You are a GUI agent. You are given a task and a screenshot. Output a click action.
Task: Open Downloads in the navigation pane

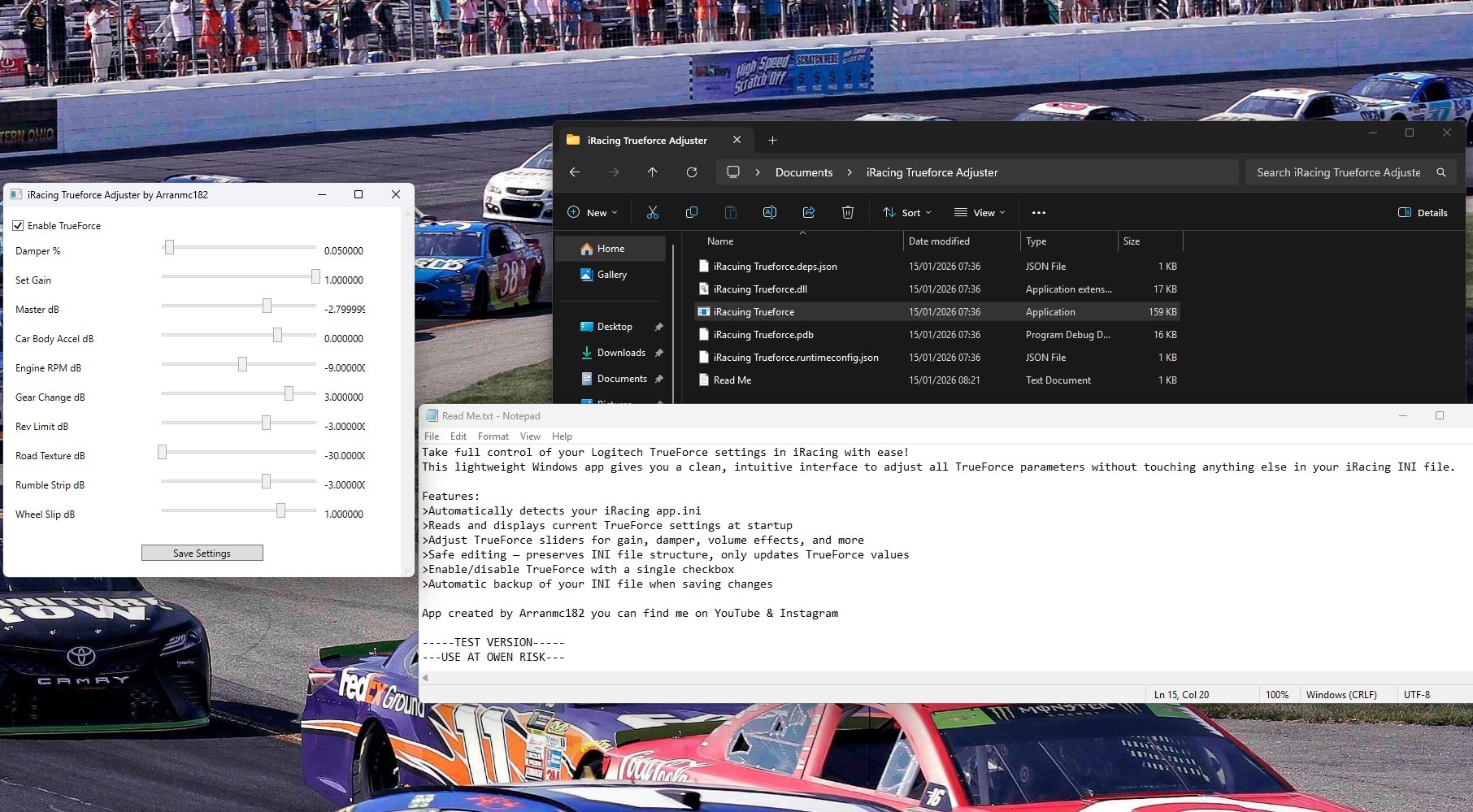coord(621,353)
